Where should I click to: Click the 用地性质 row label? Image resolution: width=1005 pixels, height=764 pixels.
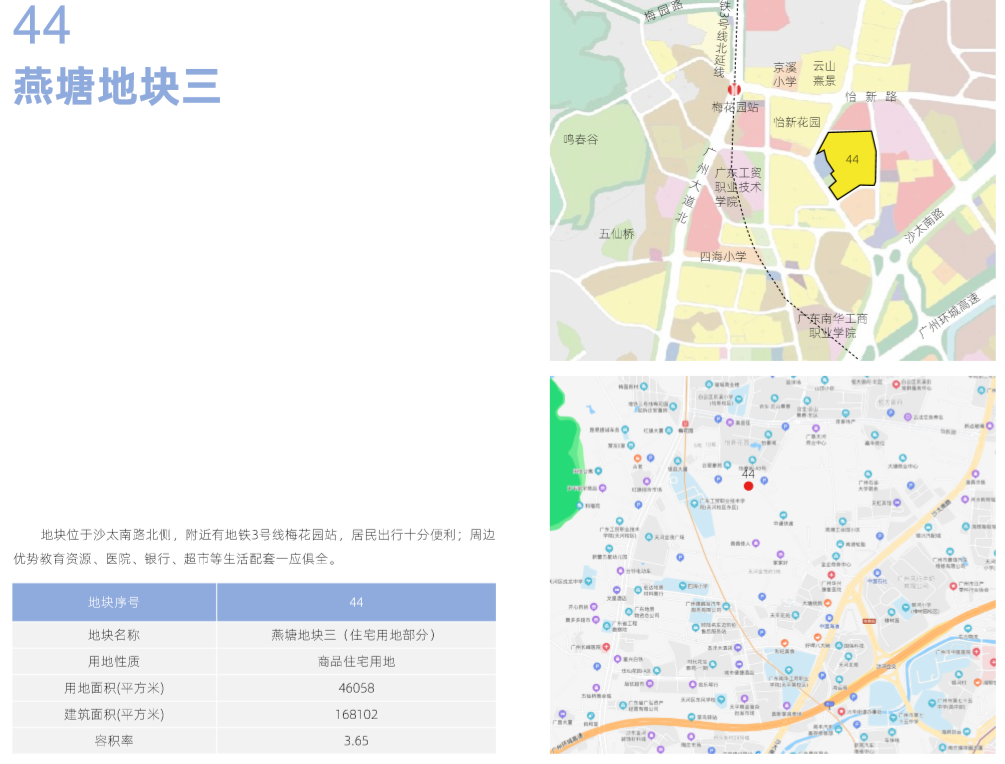click(114, 661)
